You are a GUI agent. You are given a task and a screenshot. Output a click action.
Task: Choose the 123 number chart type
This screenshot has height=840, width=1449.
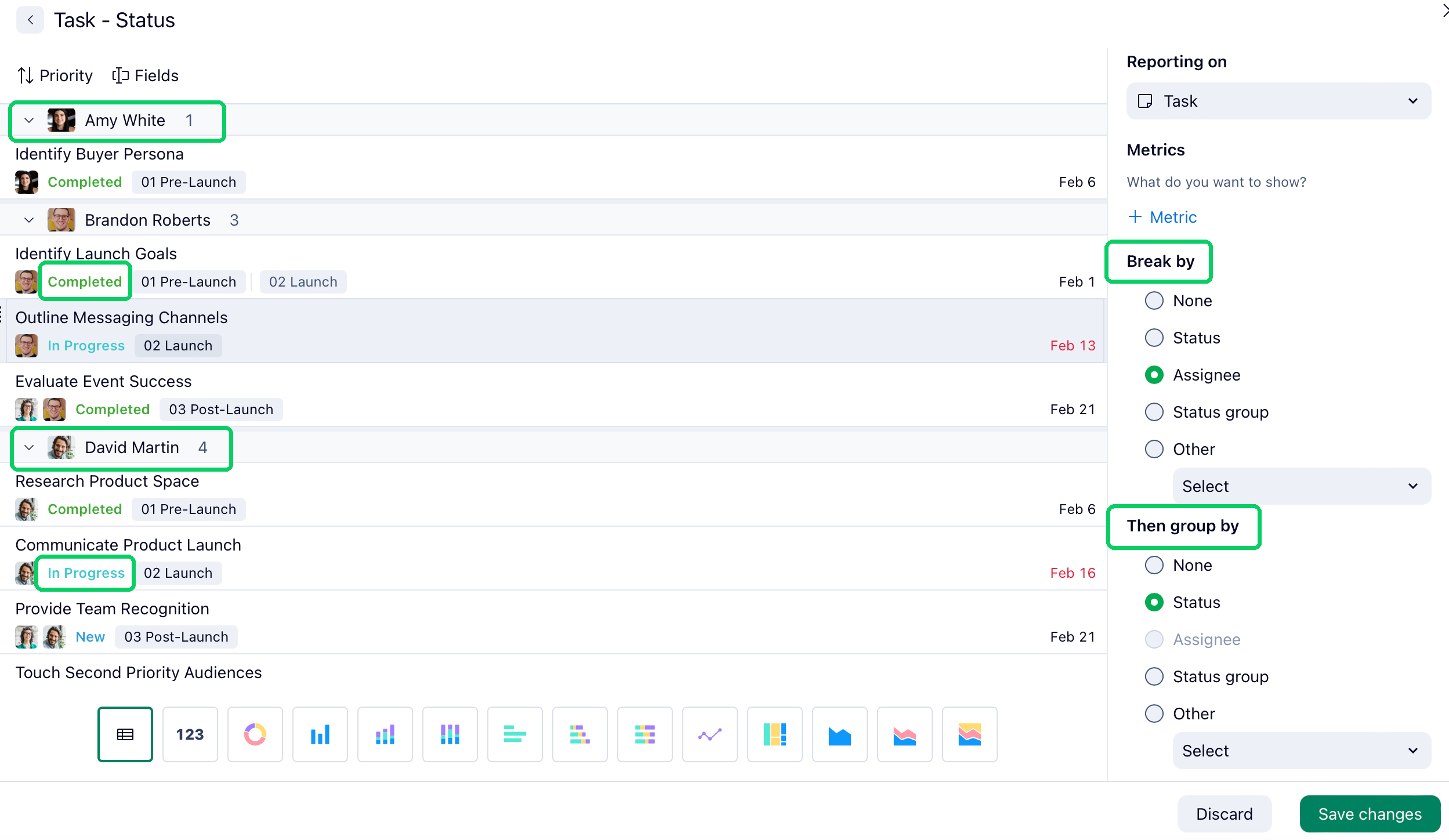(x=190, y=734)
